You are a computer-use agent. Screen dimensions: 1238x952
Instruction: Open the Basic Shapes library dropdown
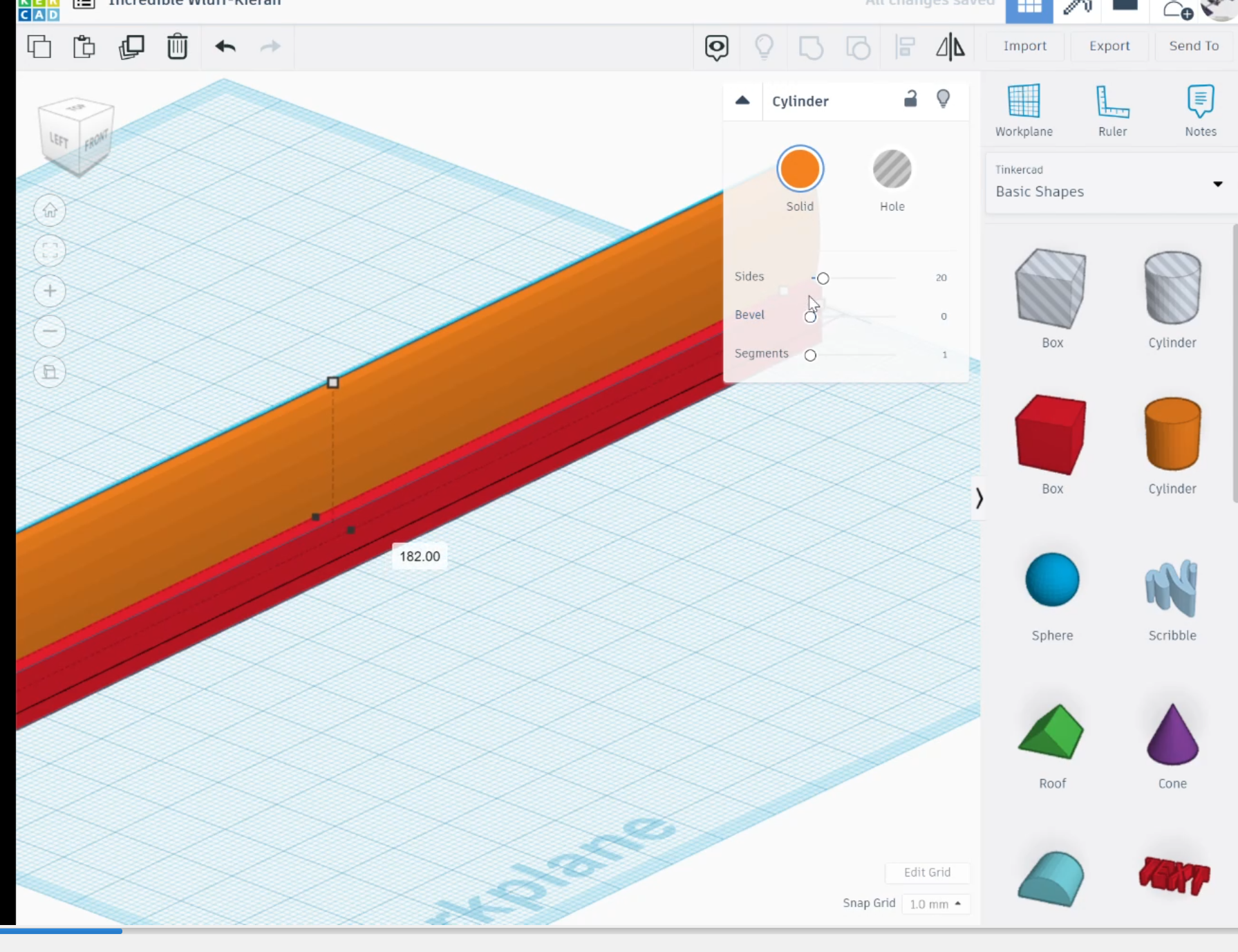click(x=1110, y=183)
